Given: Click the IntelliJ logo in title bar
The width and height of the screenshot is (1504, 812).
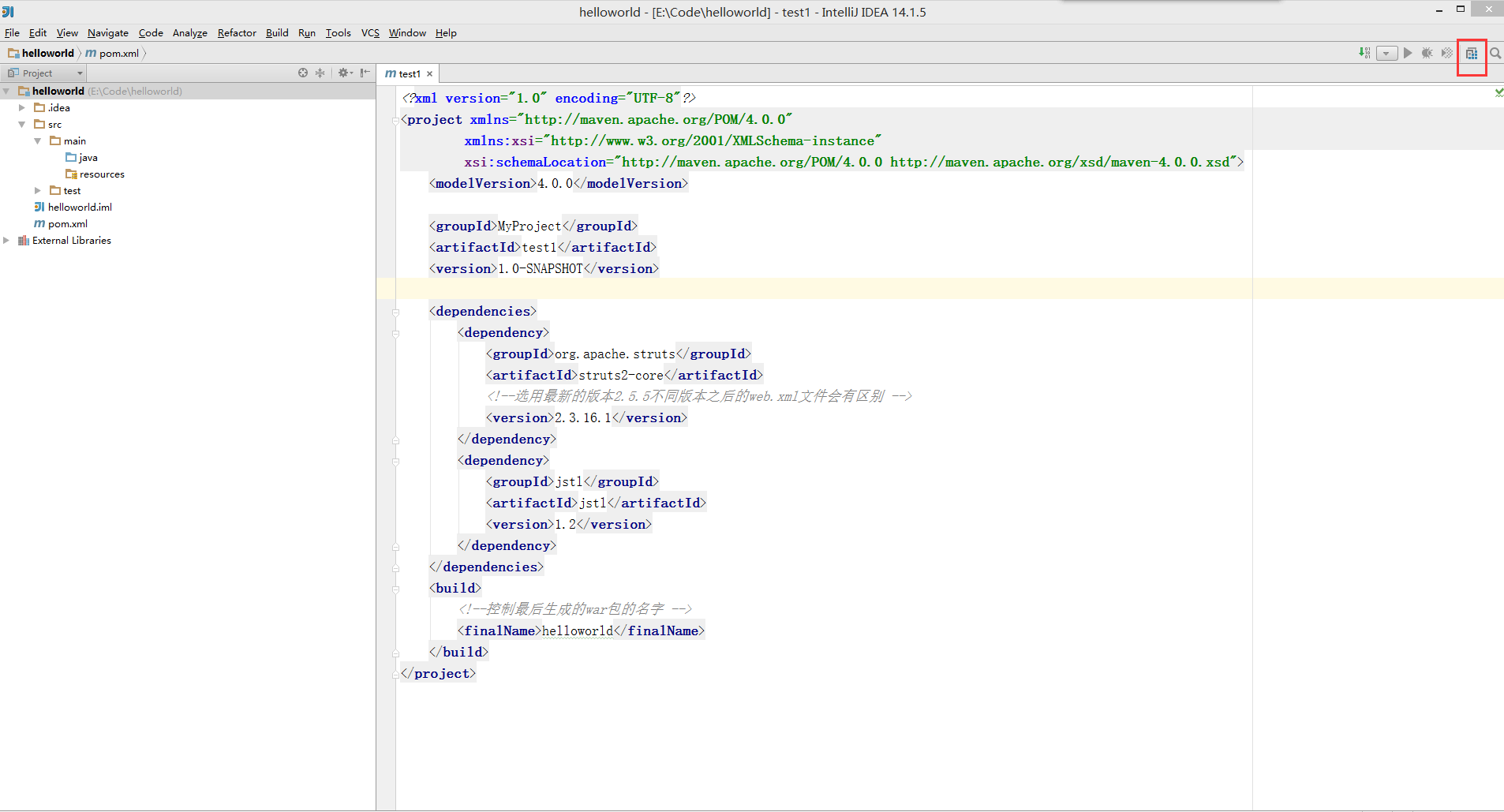Looking at the screenshot, I should (x=8, y=11).
